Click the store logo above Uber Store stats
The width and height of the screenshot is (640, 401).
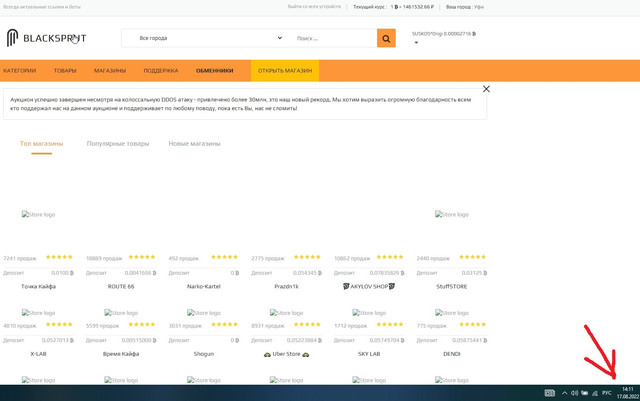tap(286, 313)
